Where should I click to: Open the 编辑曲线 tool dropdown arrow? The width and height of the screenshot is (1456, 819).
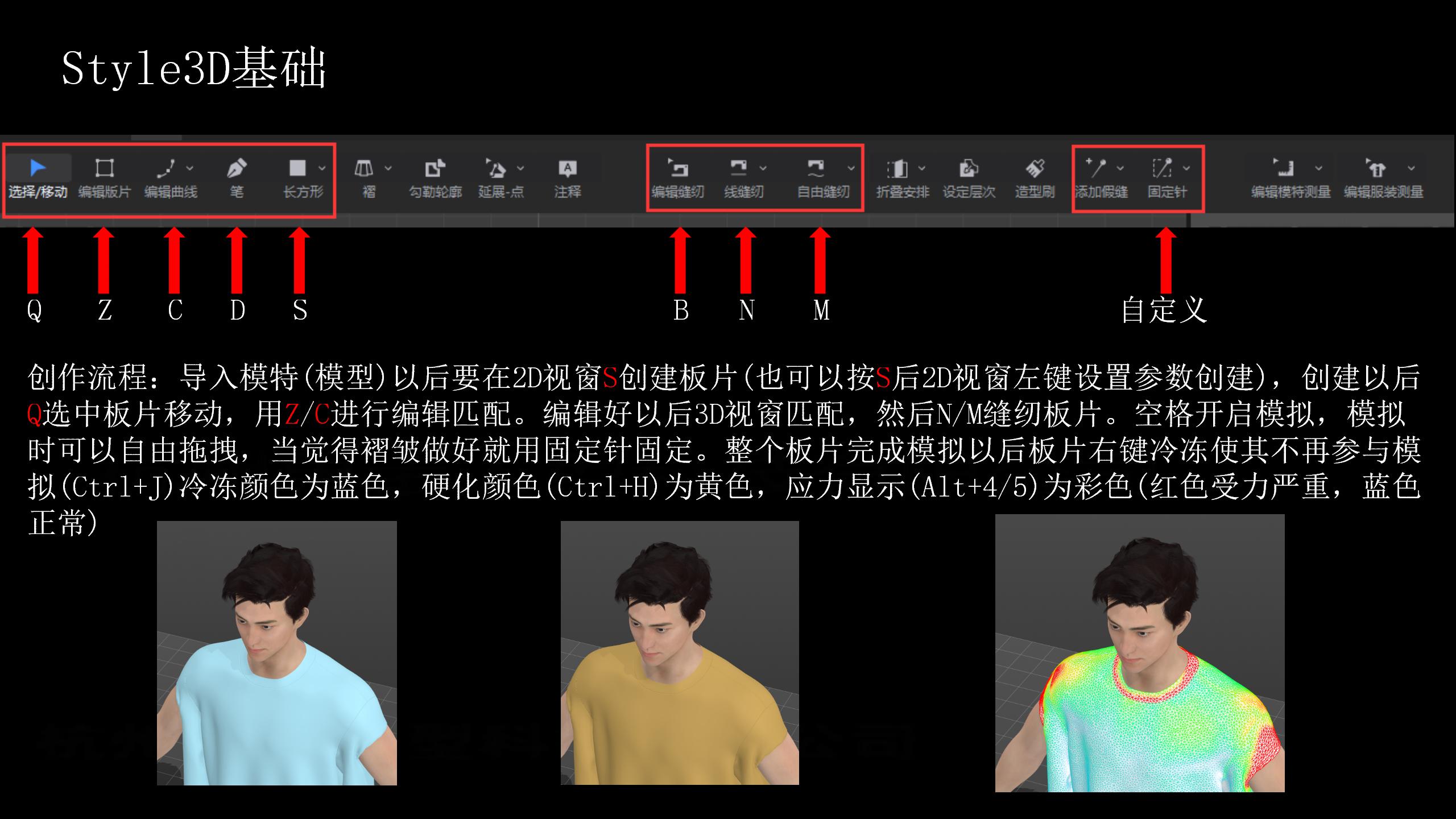coord(190,168)
